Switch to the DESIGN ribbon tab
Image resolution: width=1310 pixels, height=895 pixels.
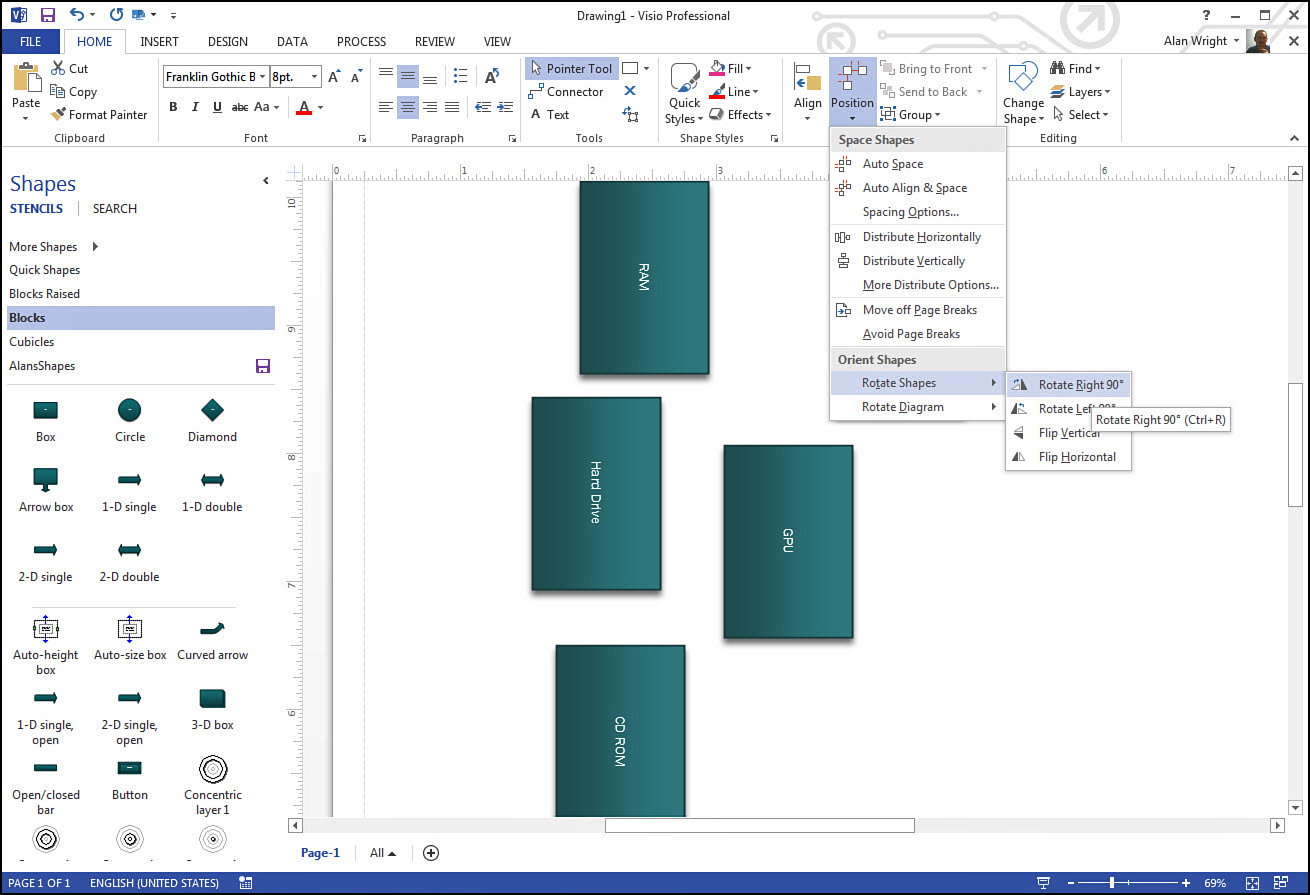coord(228,42)
